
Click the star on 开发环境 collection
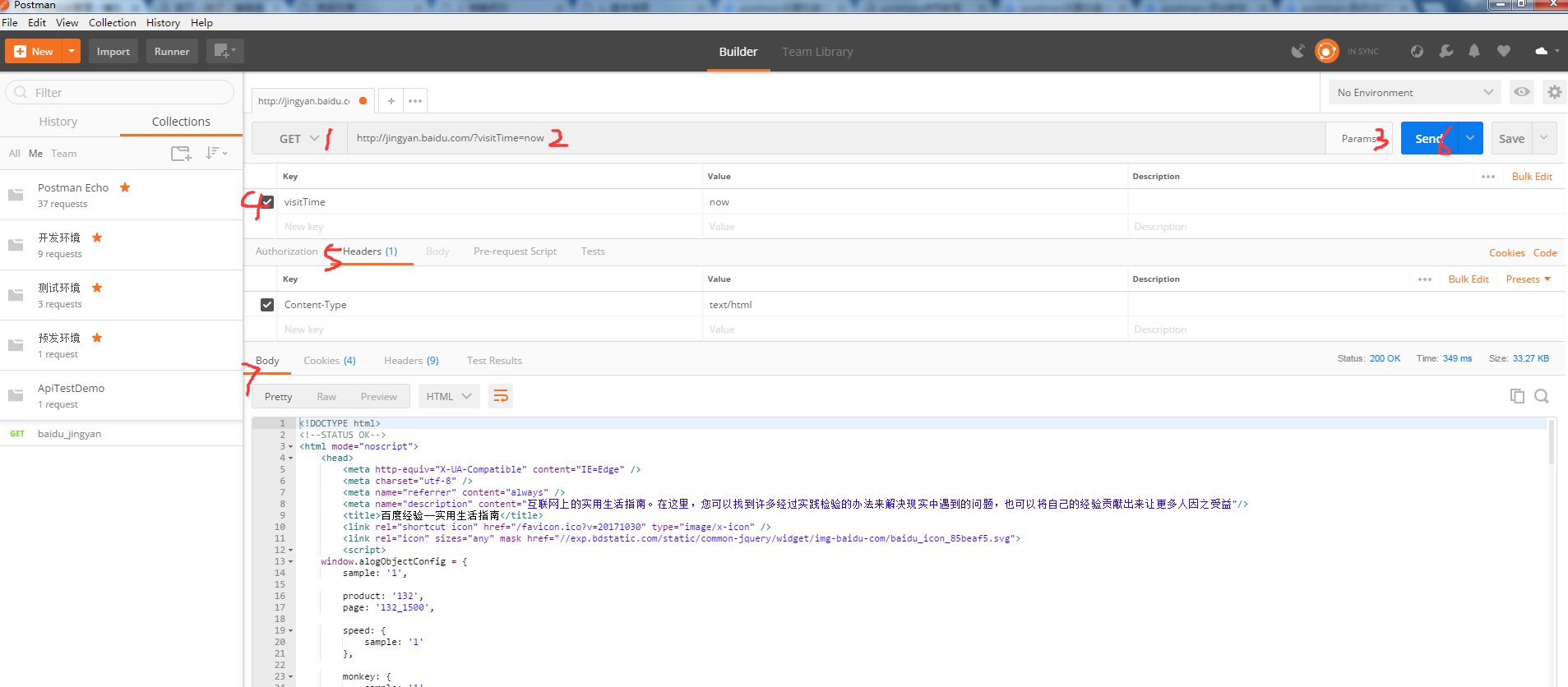[97, 237]
